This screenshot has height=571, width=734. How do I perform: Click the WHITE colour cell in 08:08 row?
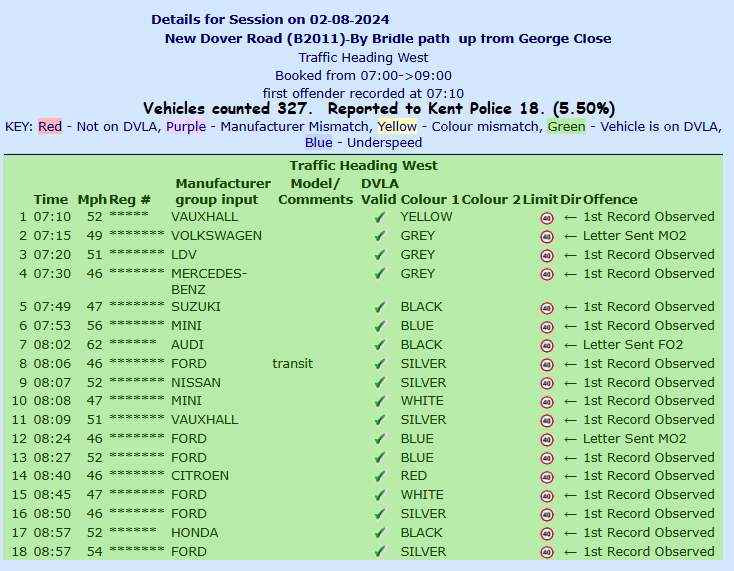(422, 401)
